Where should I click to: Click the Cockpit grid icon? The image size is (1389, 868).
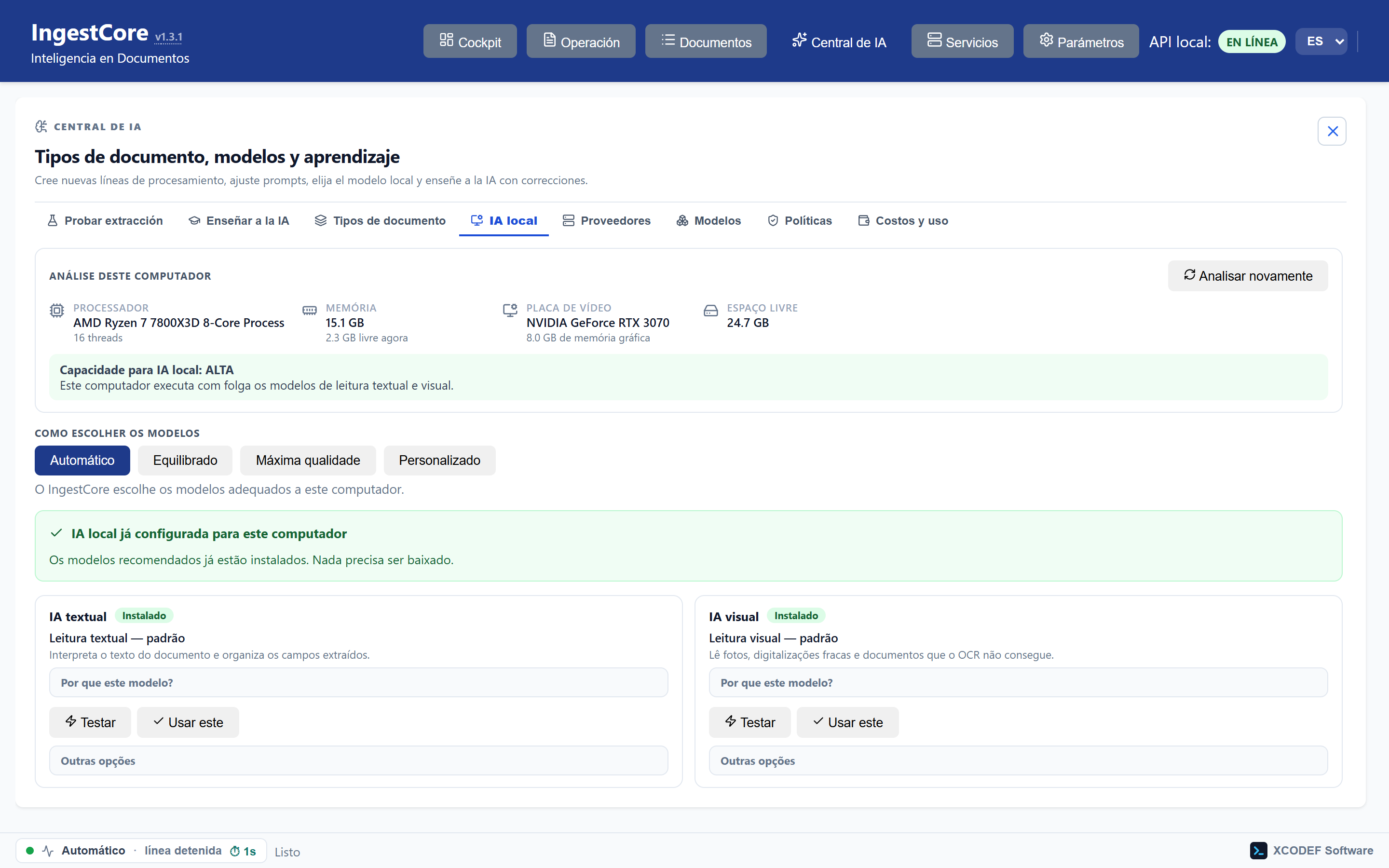(447, 40)
